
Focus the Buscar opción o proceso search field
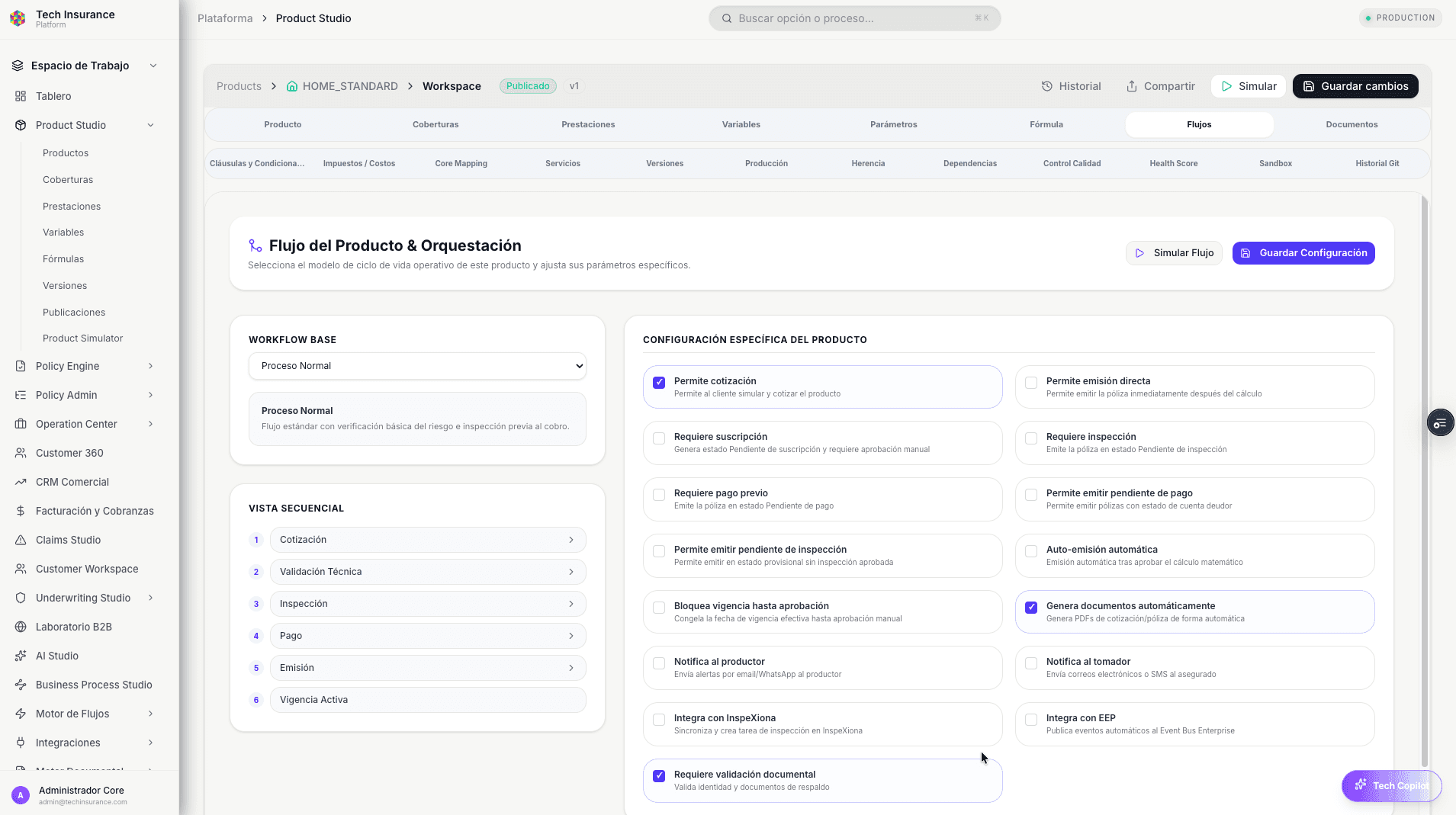pos(854,18)
